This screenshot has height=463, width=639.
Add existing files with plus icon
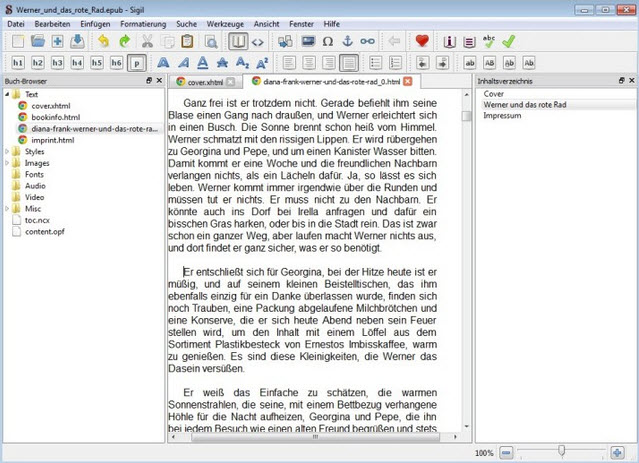pos(57,41)
